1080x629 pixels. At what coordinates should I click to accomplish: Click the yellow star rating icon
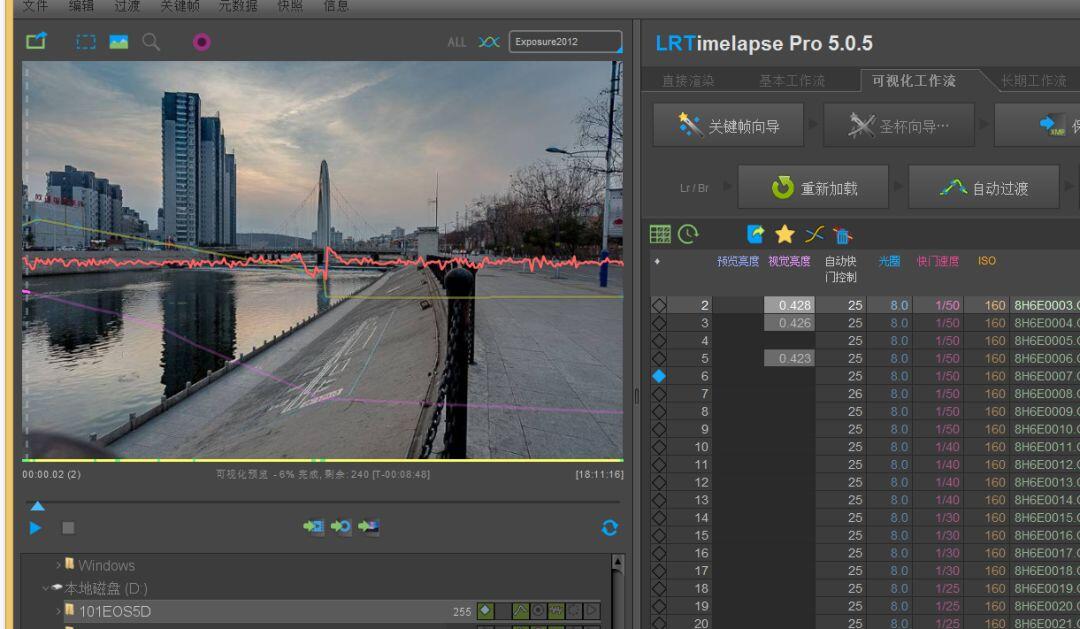click(785, 234)
